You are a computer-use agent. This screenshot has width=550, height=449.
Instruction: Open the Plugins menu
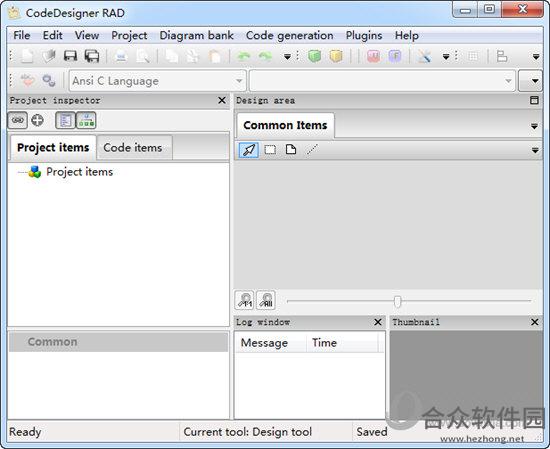[x=364, y=35]
